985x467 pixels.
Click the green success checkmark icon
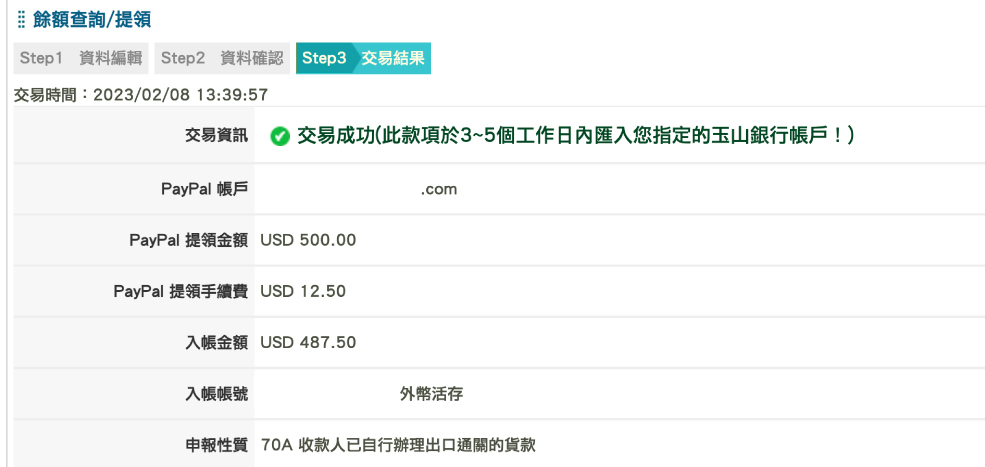tap(280, 136)
